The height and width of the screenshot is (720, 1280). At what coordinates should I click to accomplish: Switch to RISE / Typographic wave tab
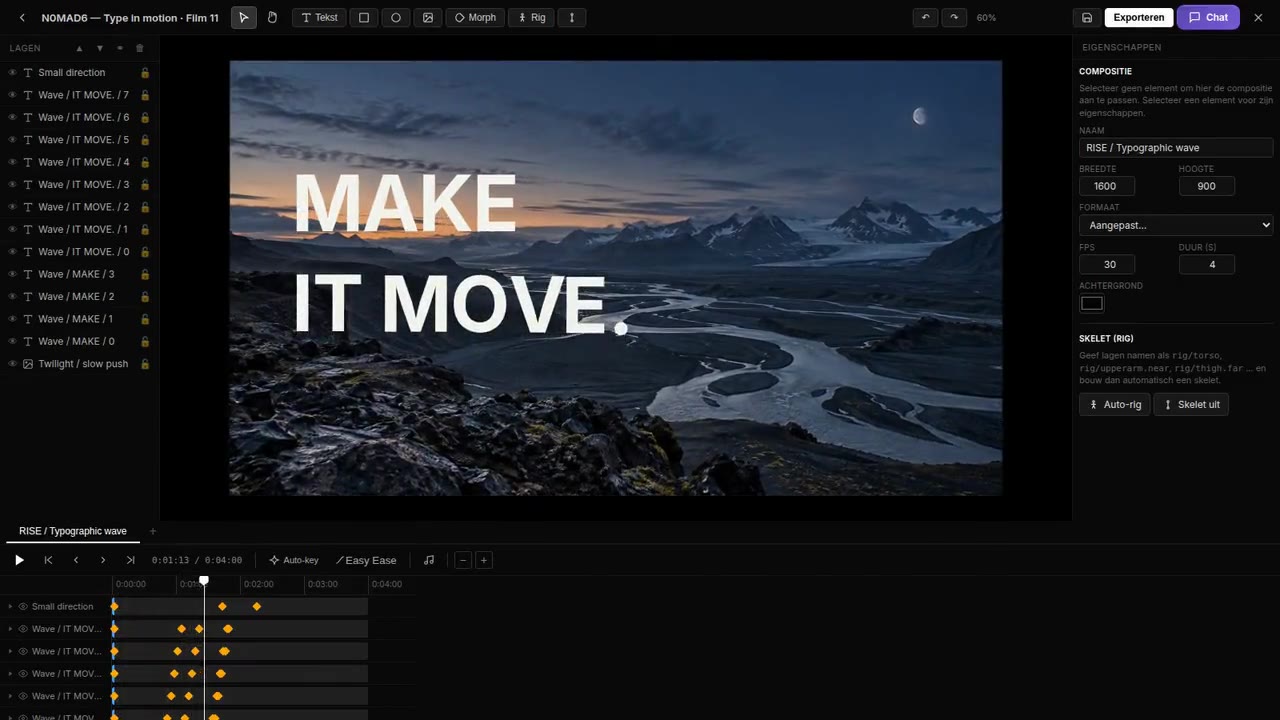(73, 531)
